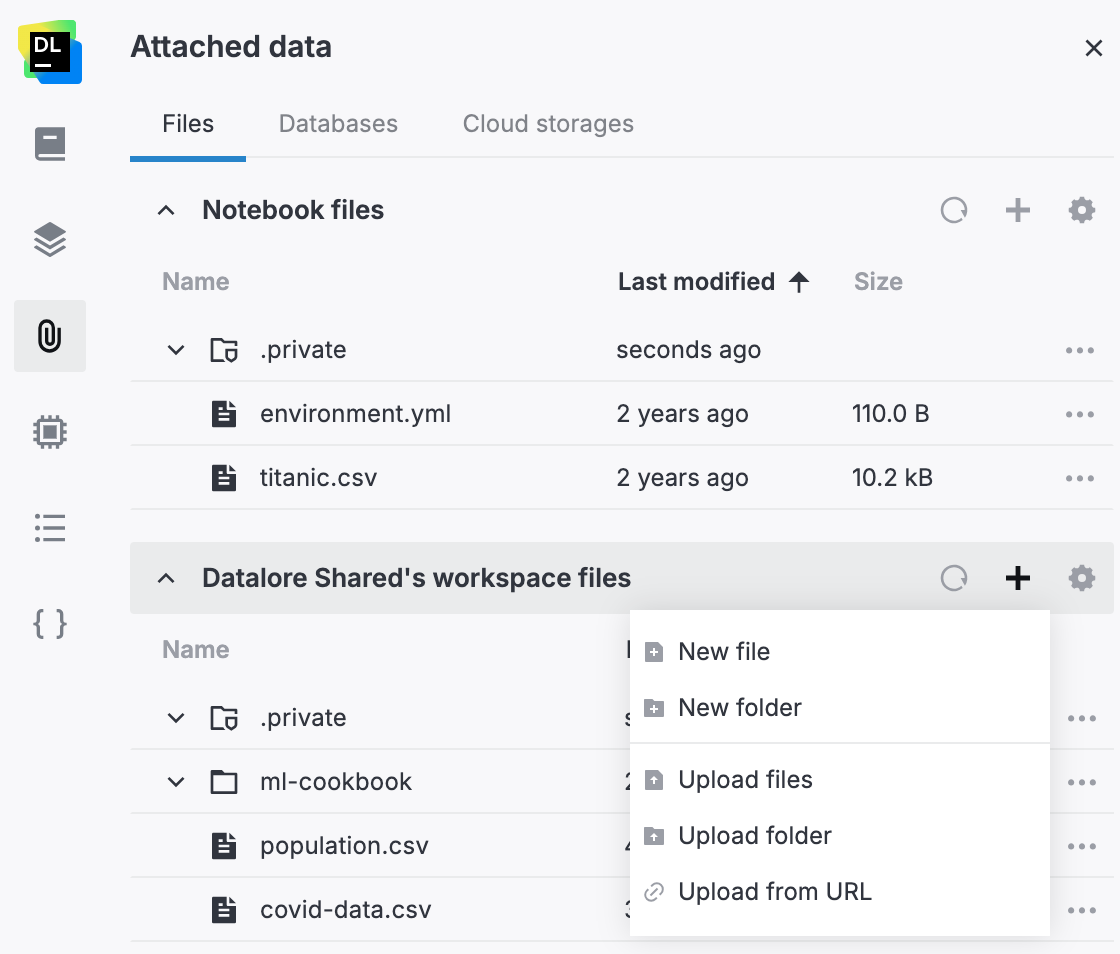The height and width of the screenshot is (954, 1120).
Task: Open the Cloud storages tab
Action: coord(547,123)
